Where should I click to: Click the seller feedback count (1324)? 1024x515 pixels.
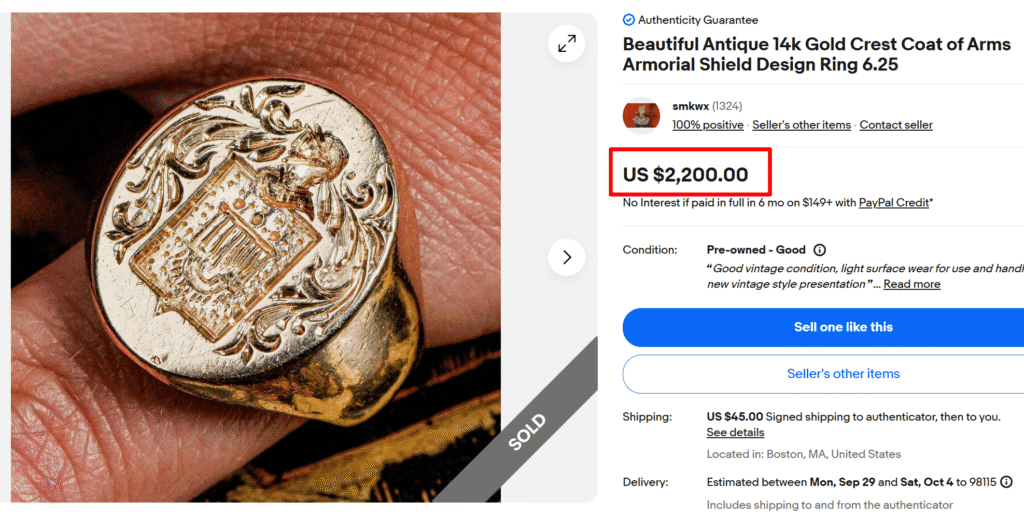727,106
